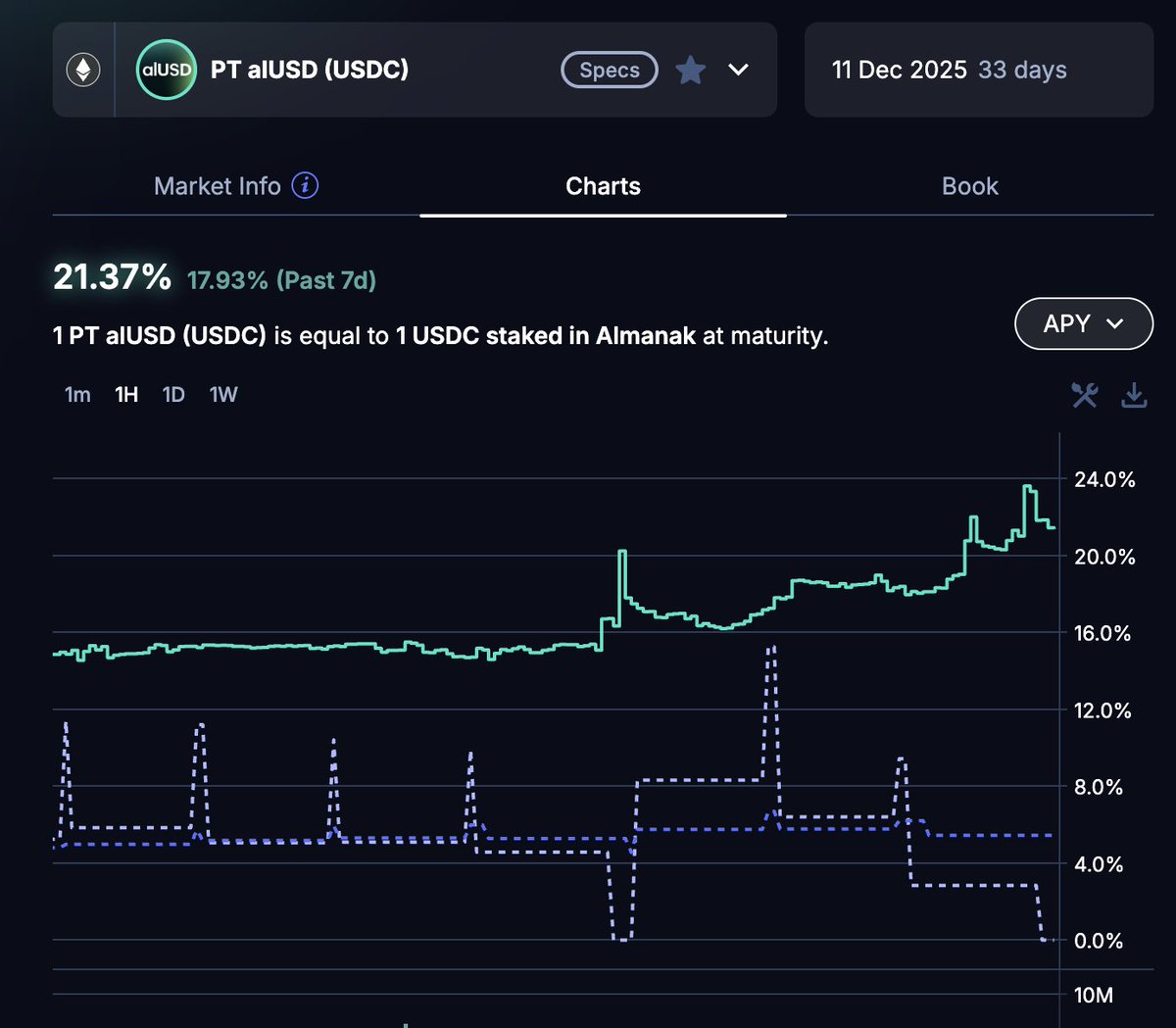The width and height of the screenshot is (1176, 1028).
Task: Open the APY dropdown
Action: pyautogui.click(x=1084, y=323)
